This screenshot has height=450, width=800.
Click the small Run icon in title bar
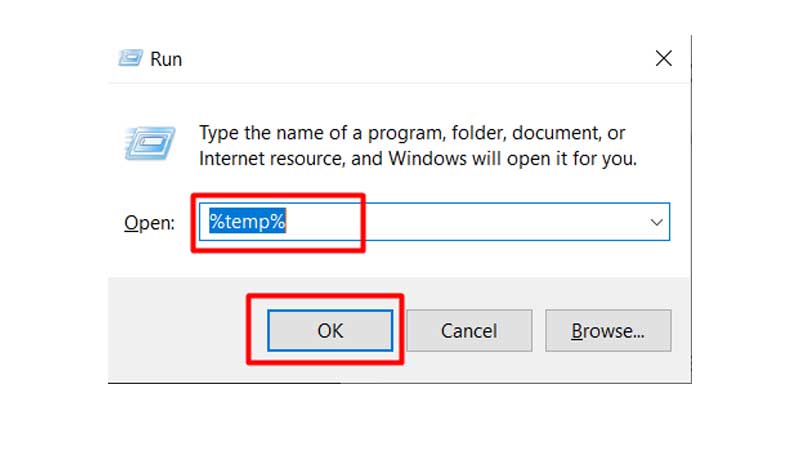[130, 59]
